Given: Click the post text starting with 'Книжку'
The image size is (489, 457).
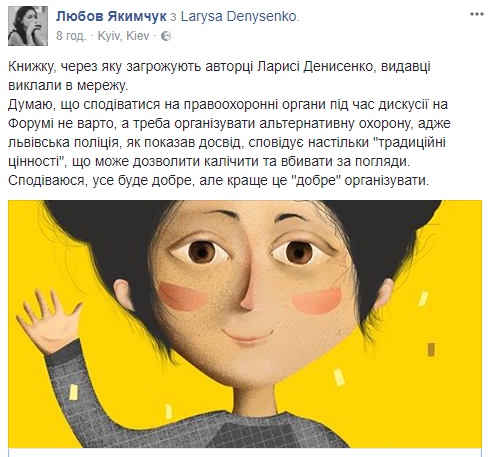Looking at the screenshot, I should (219, 76).
